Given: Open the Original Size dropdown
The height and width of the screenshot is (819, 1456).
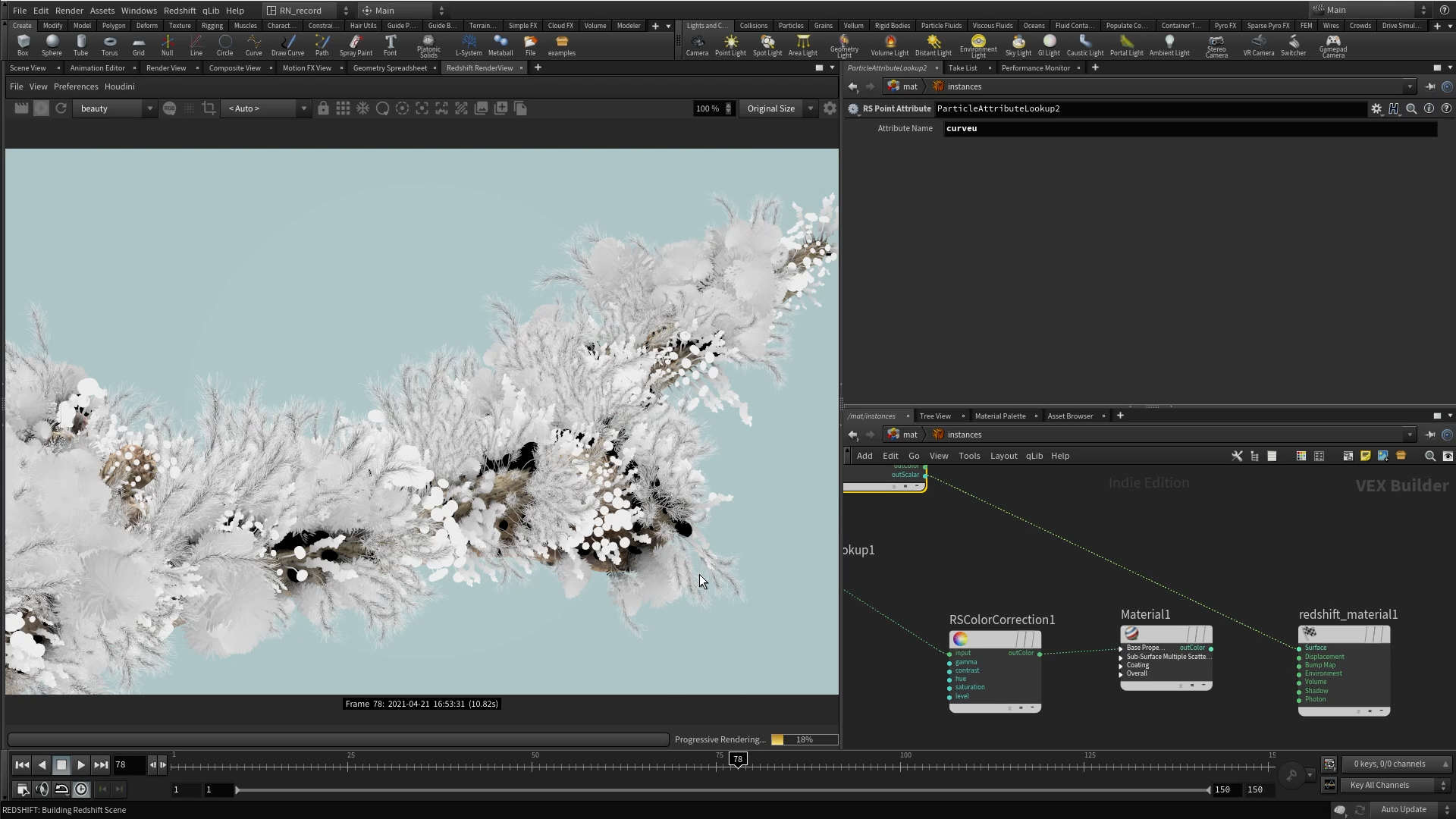Looking at the screenshot, I should pos(778,108).
